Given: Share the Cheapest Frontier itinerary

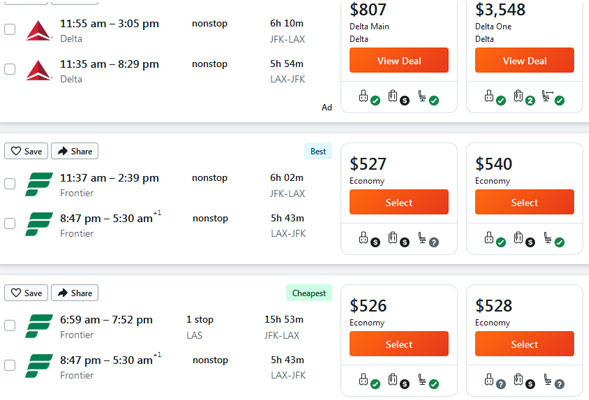Looking at the screenshot, I should pos(75,293).
